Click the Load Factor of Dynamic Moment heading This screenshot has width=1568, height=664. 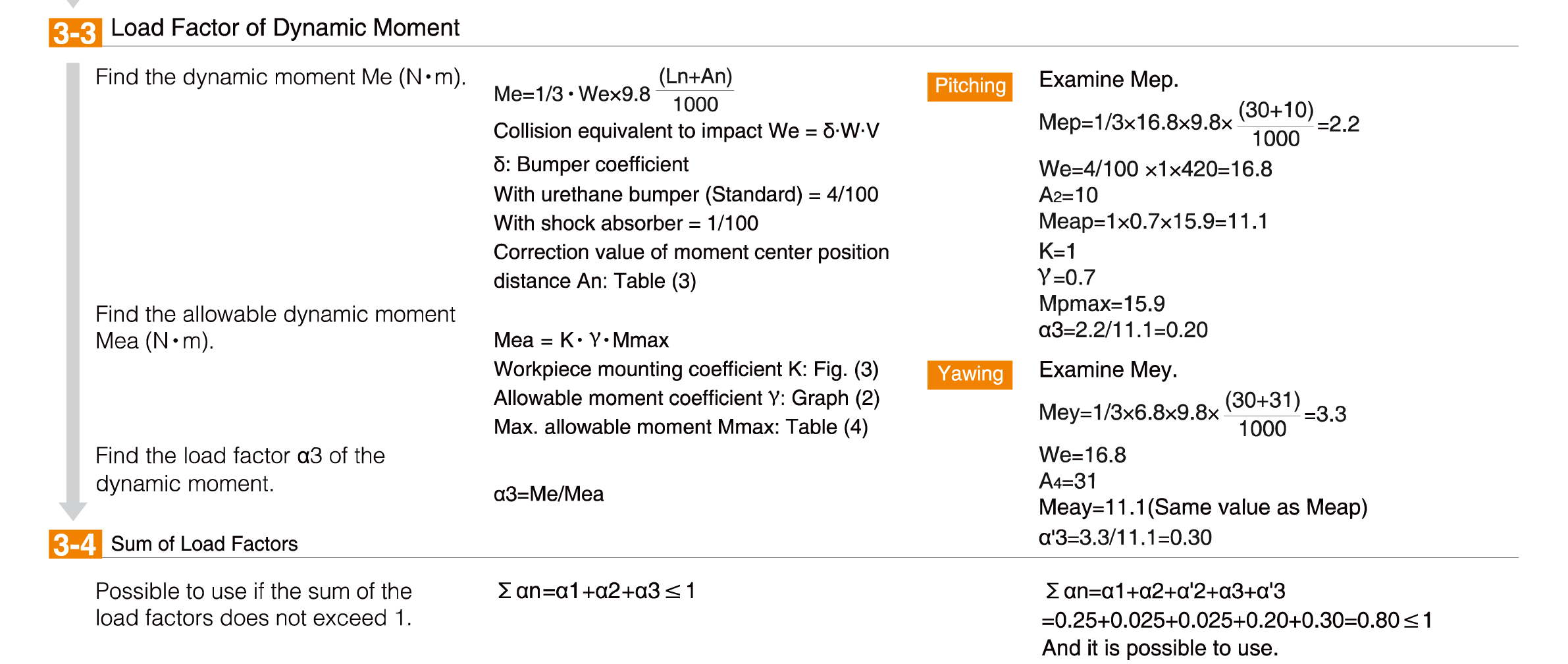[285, 28]
